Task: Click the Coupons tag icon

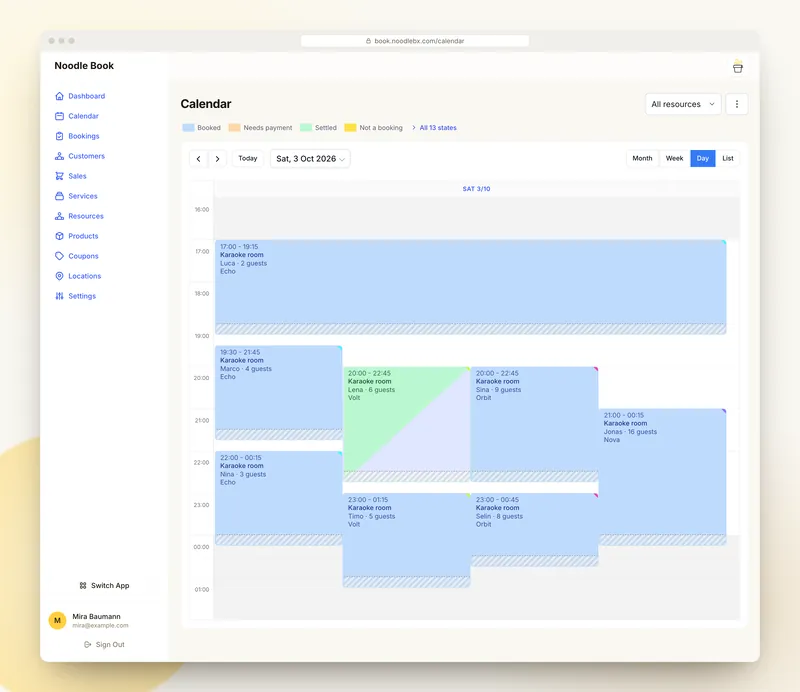Action: (x=59, y=256)
